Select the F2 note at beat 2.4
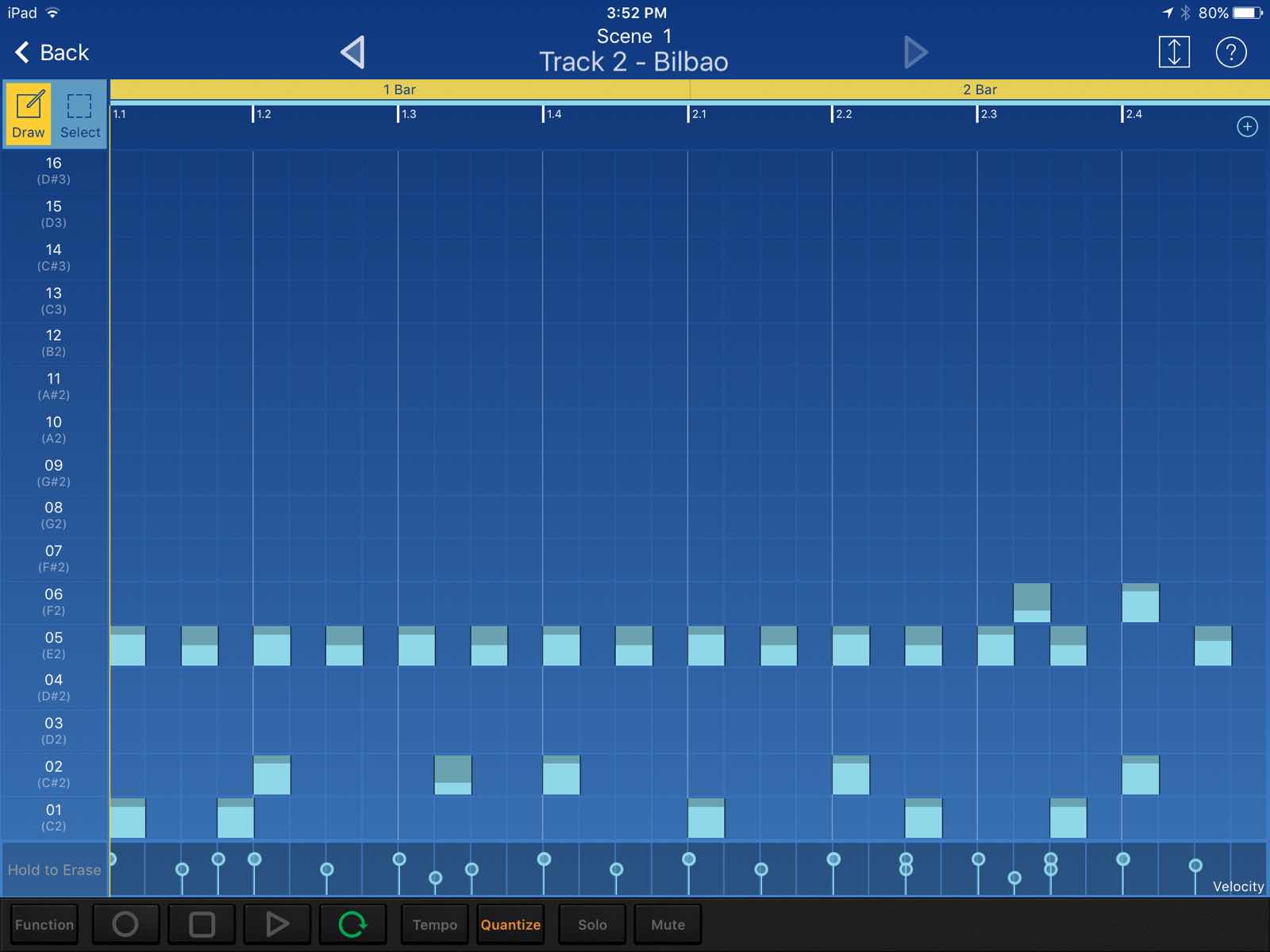The image size is (1270, 952). [1141, 603]
